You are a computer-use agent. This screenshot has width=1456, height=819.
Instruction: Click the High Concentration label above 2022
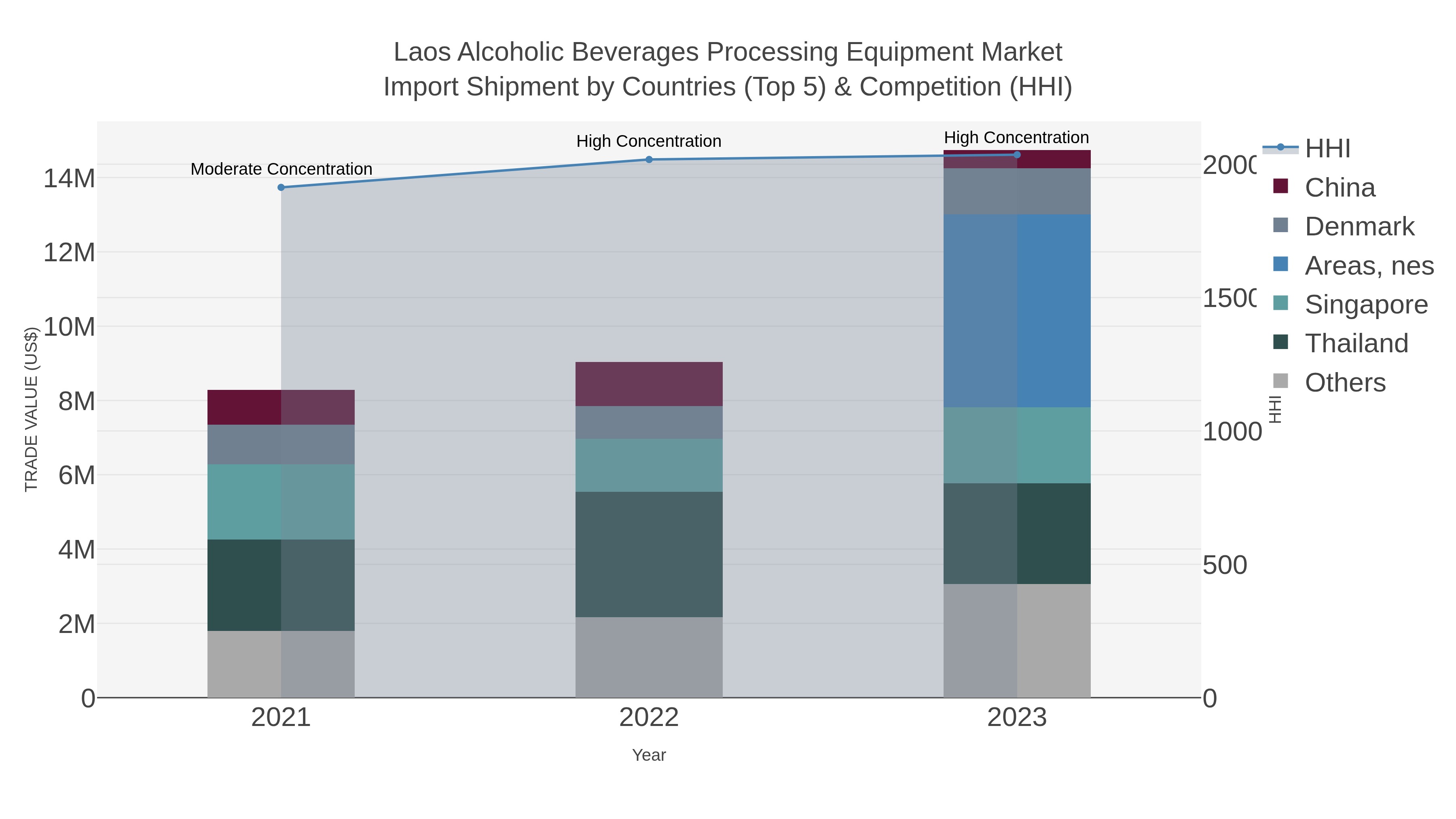tap(649, 141)
